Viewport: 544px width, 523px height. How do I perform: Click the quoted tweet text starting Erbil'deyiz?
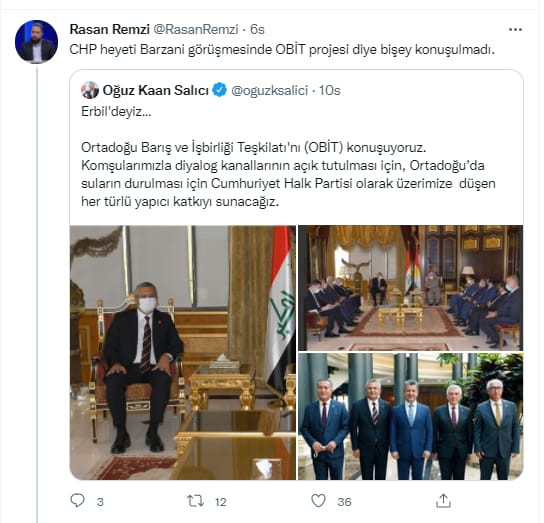pos(288,157)
